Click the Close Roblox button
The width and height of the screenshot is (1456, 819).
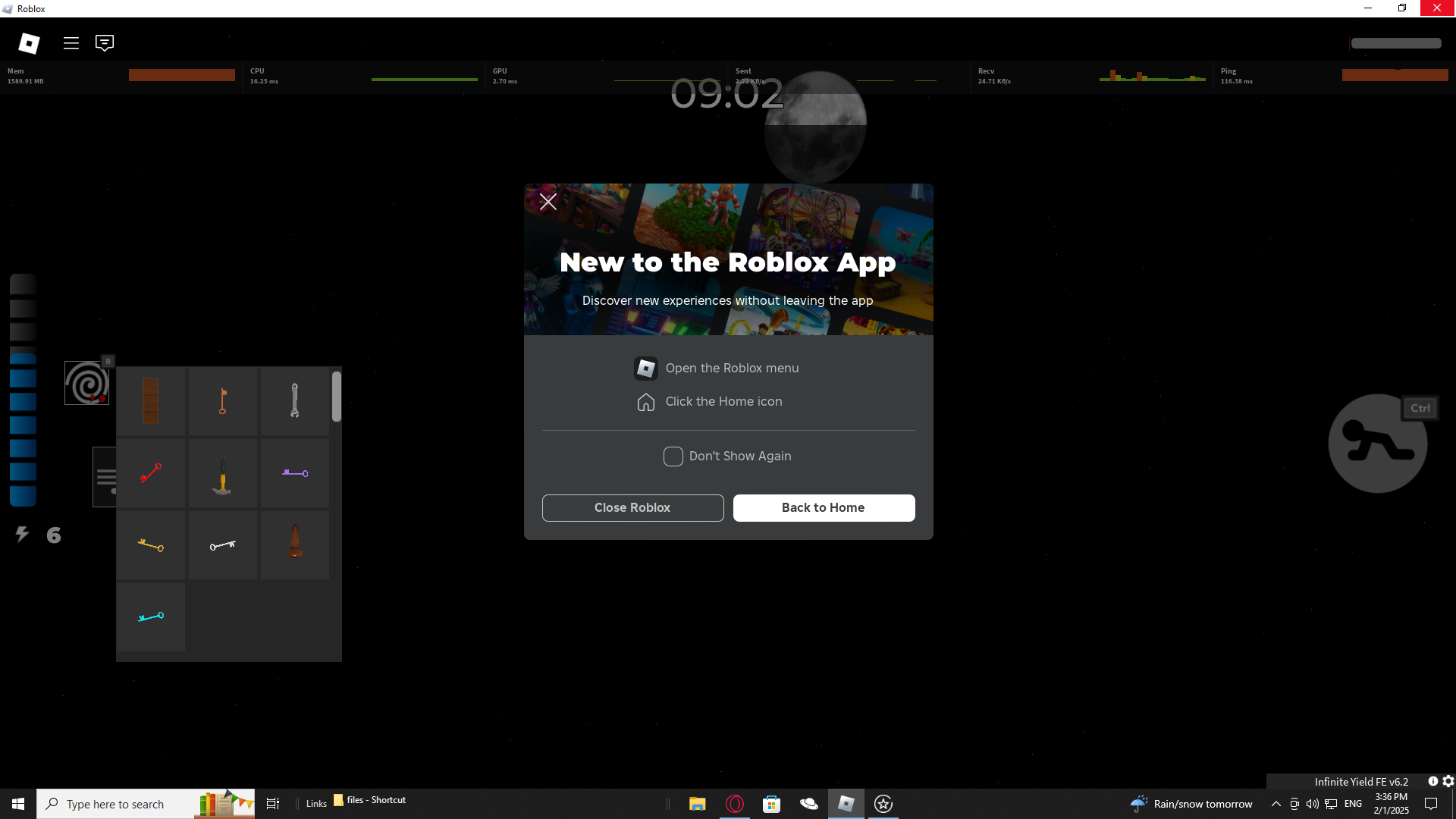pos(632,508)
